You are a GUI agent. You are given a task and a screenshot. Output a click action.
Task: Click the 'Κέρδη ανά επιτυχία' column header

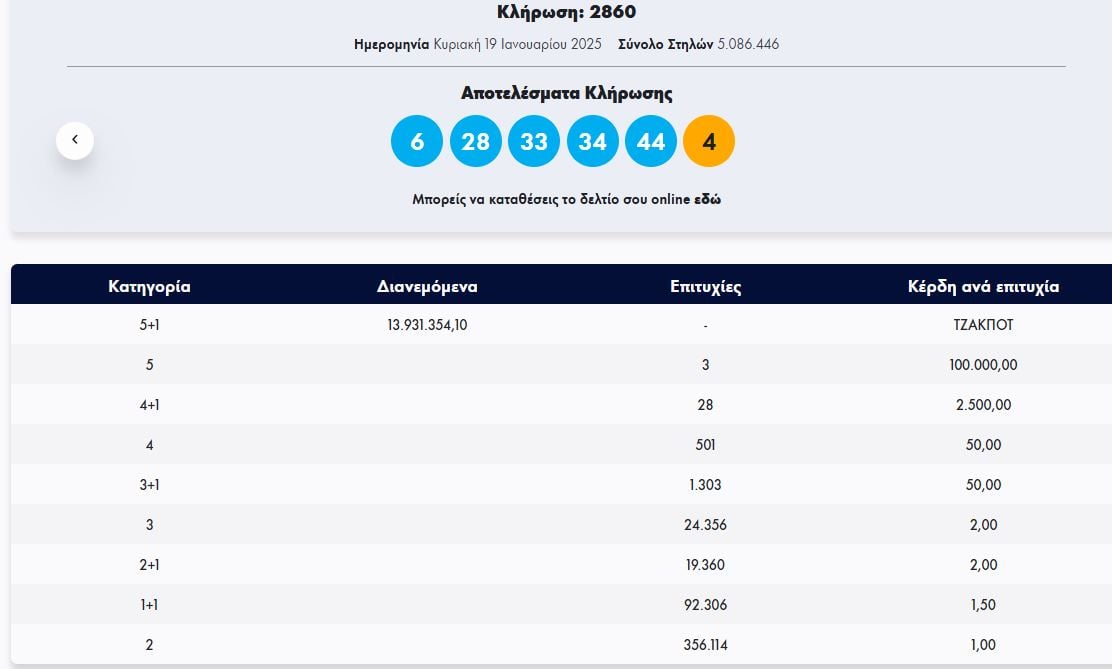[983, 287]
